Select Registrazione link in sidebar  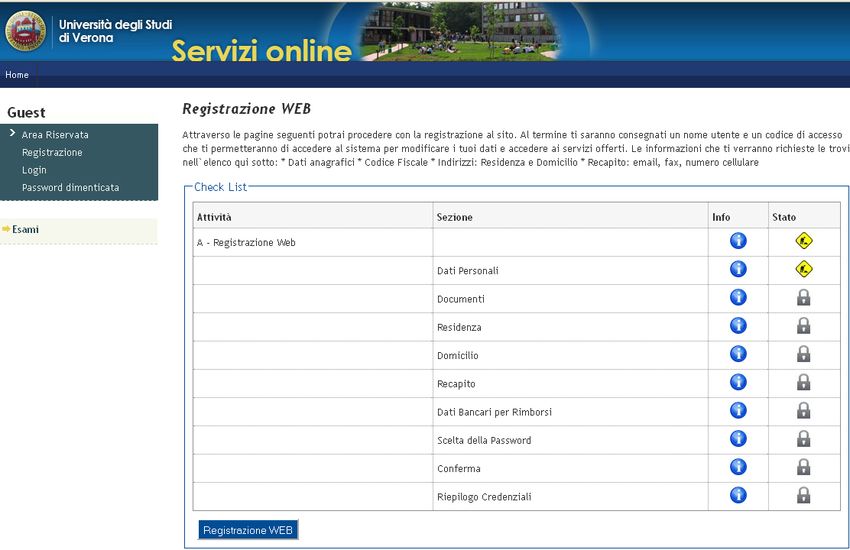pyautogui.click(x=52, y=152)
